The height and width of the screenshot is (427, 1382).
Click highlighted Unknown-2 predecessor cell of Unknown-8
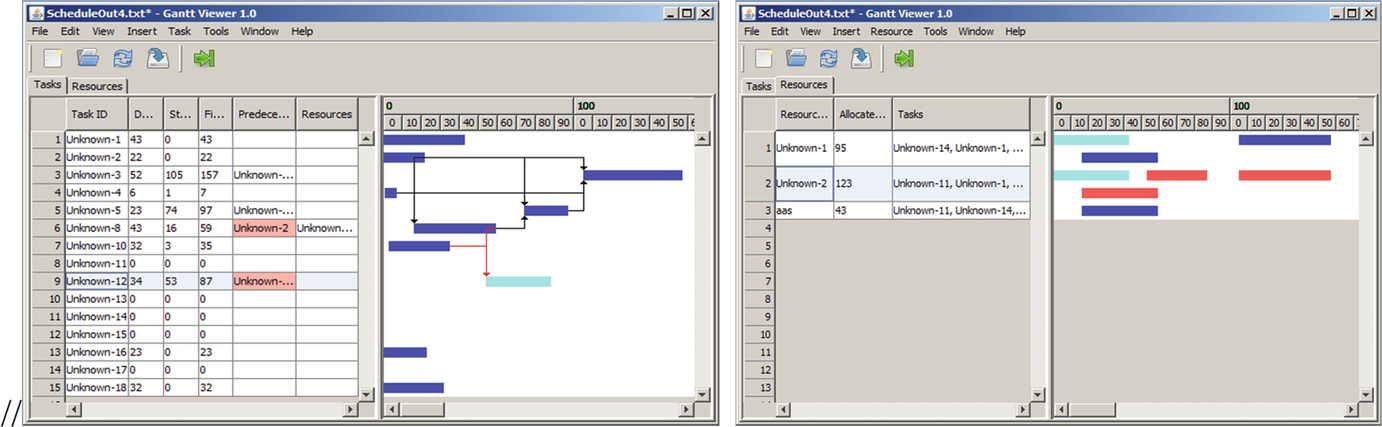tap(264, 229)
